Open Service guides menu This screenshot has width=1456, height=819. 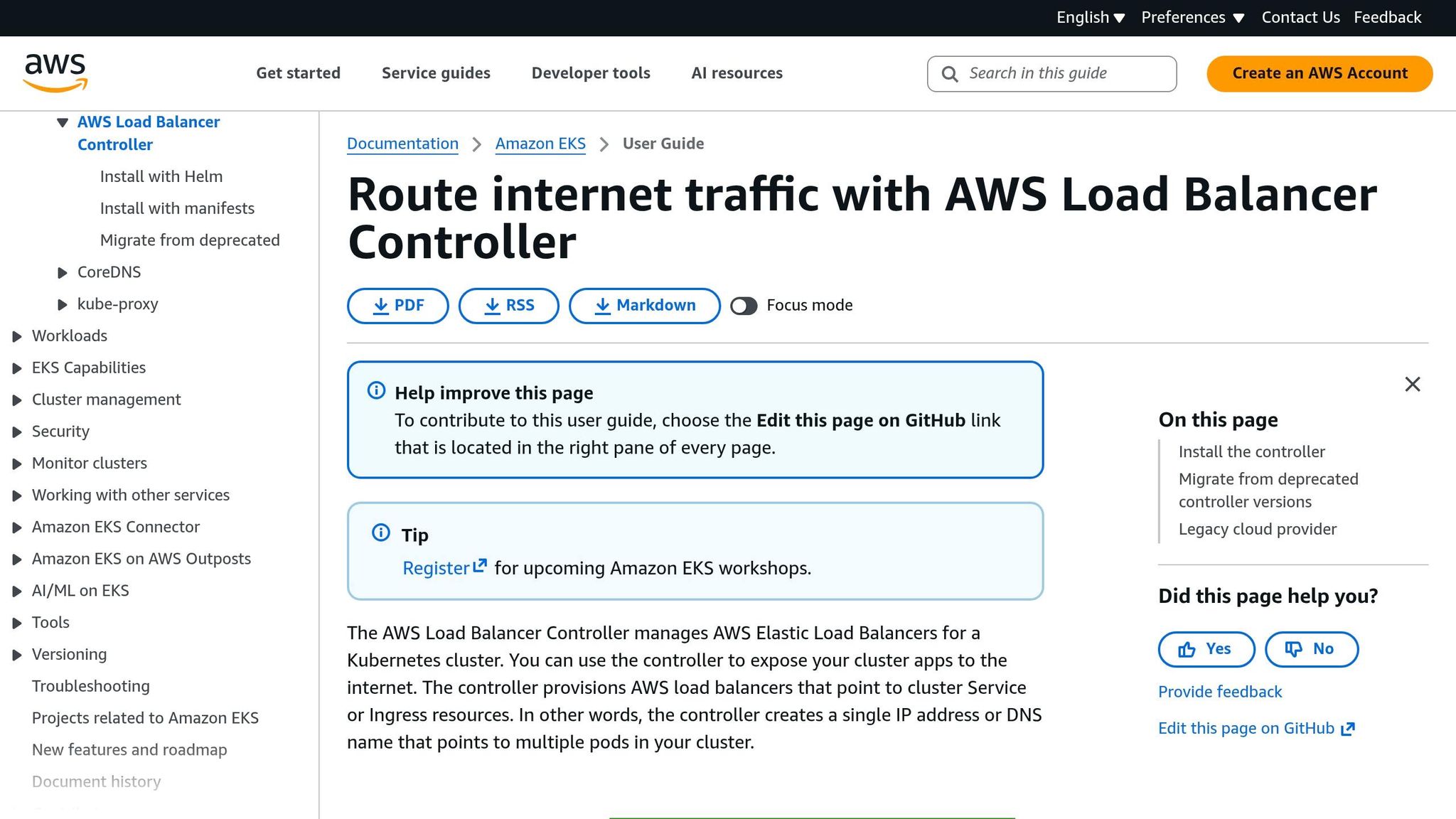(436, 73)
